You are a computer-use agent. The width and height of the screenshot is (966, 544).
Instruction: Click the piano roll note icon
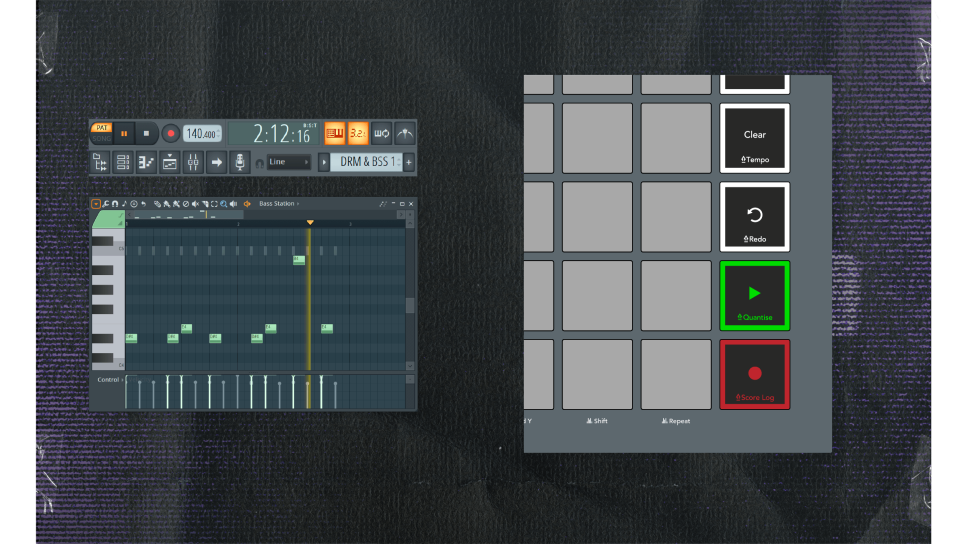click(x=124, y=204)
